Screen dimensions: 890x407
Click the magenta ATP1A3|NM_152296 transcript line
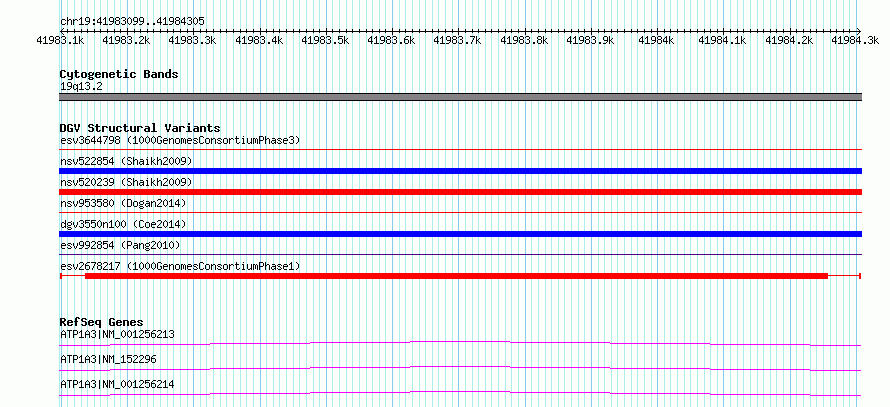[x=461, y=368]
